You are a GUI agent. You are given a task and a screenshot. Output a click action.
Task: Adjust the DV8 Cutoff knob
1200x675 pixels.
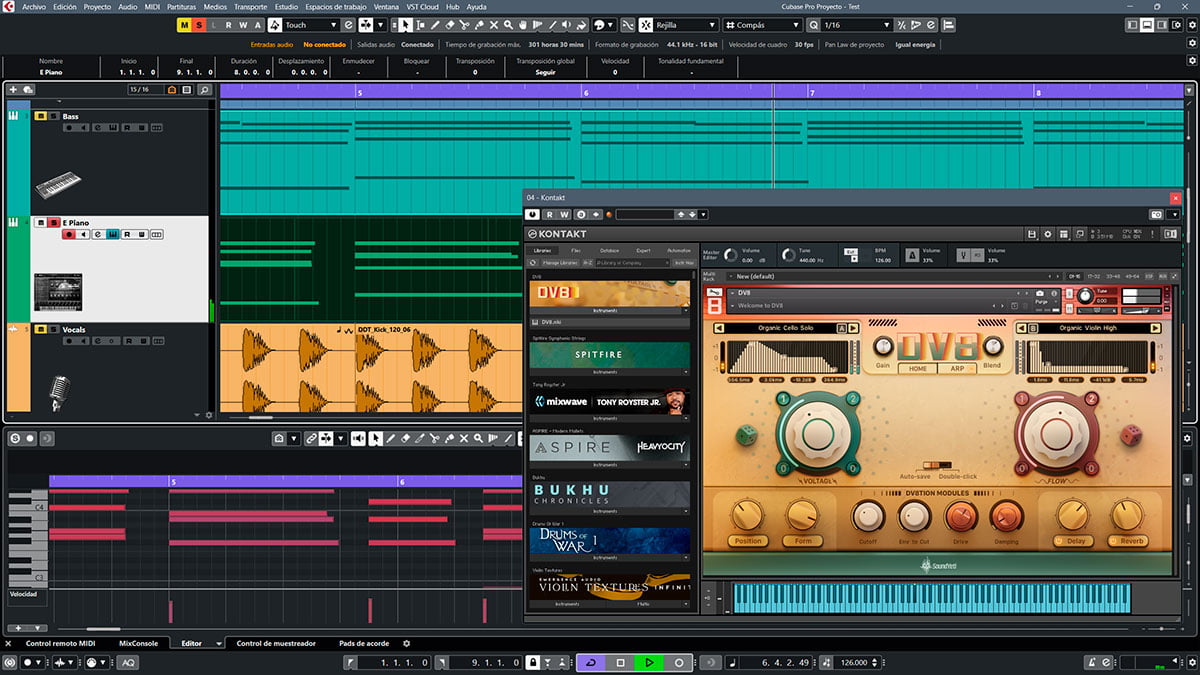point(867,516)
